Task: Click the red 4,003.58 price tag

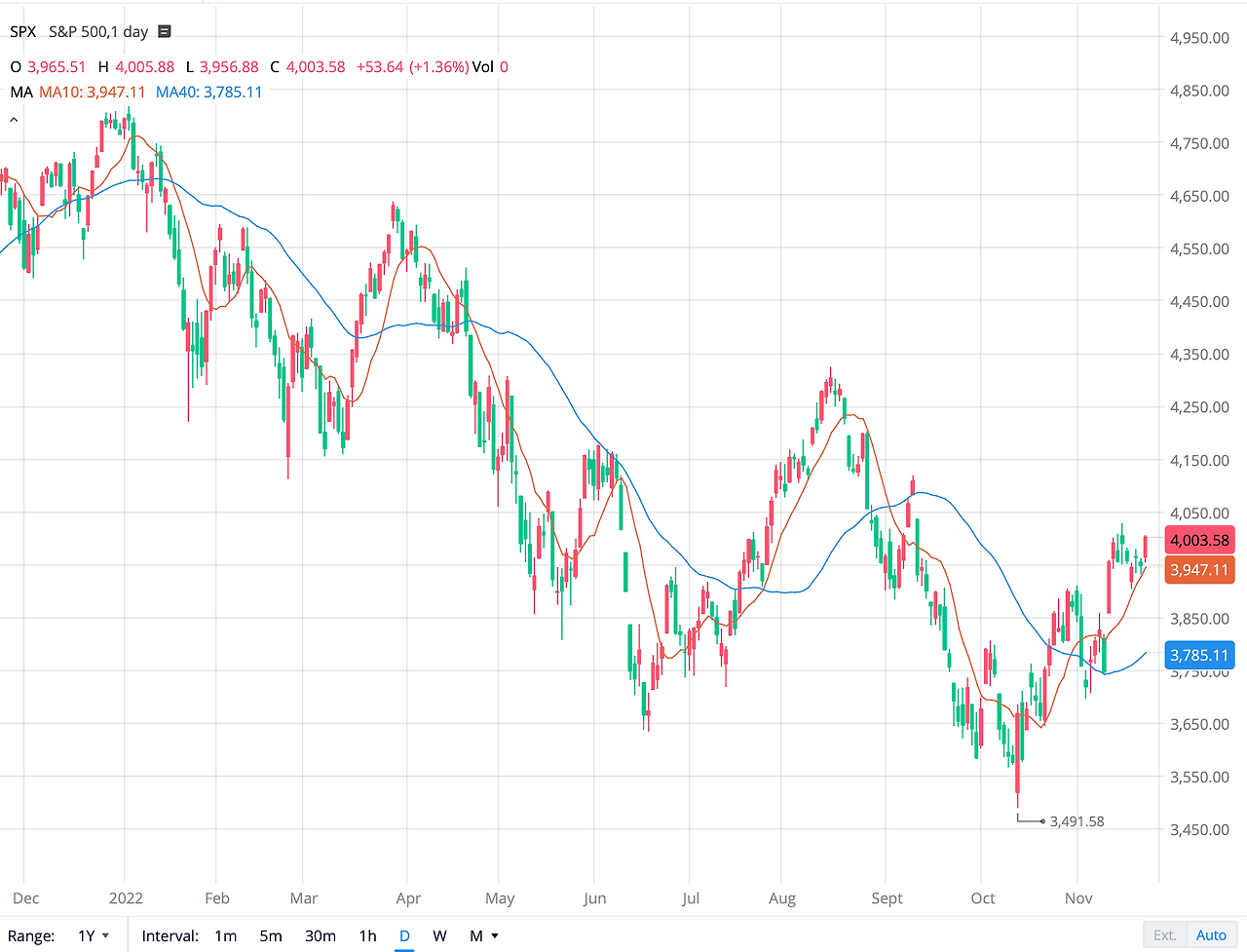Action: click(1199, 540)
